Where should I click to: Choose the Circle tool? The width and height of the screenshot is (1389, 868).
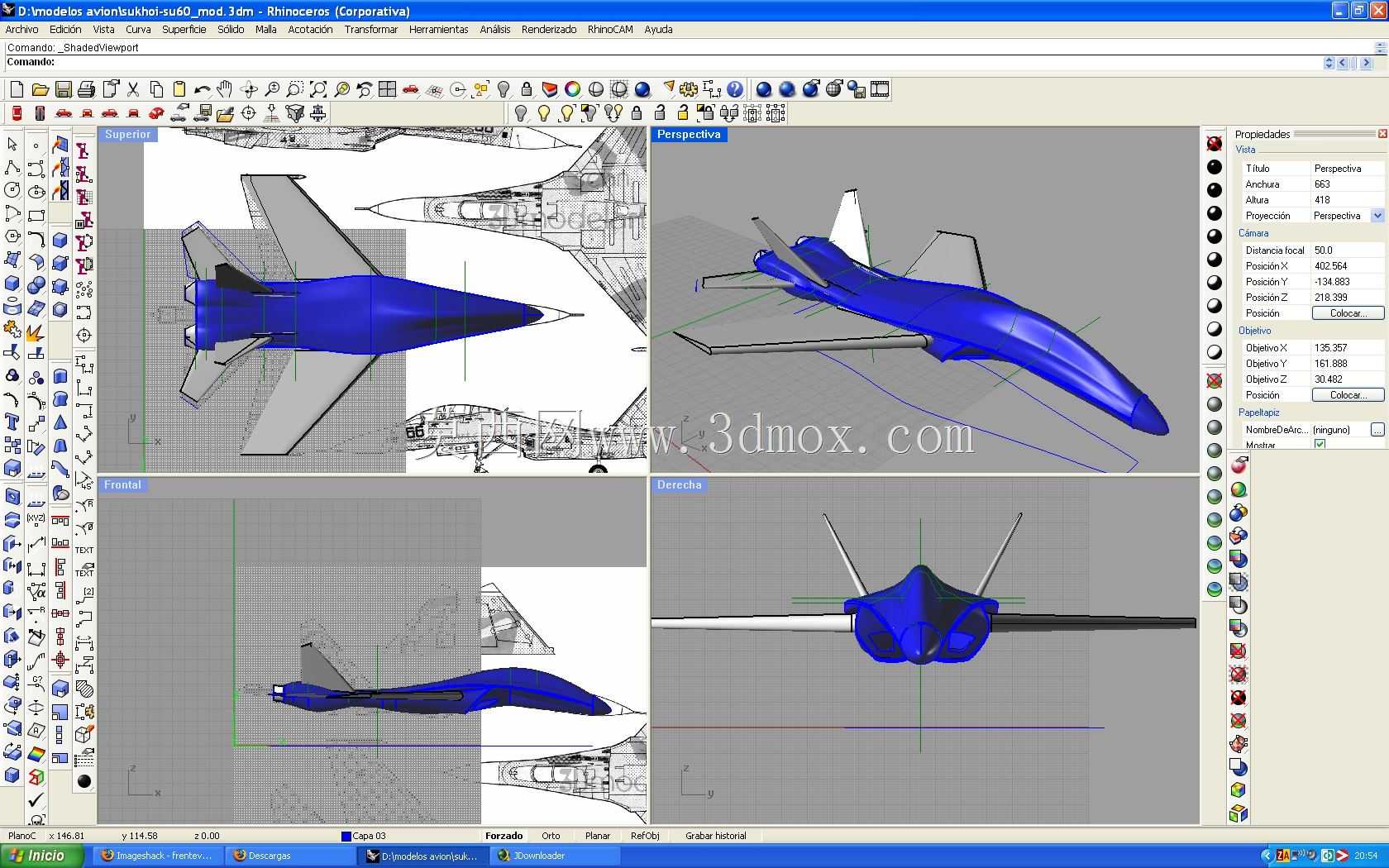[x=12, y=190]
